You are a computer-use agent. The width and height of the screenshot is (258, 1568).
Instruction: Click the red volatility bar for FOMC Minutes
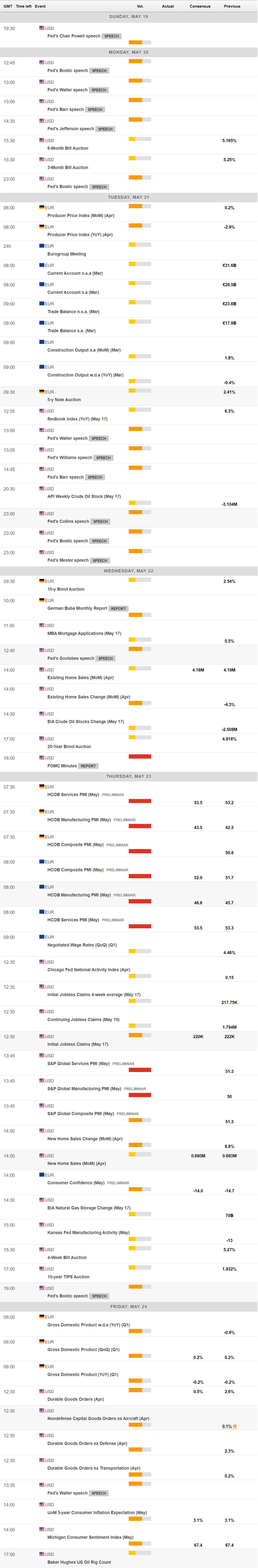click(x=140, y=756)
